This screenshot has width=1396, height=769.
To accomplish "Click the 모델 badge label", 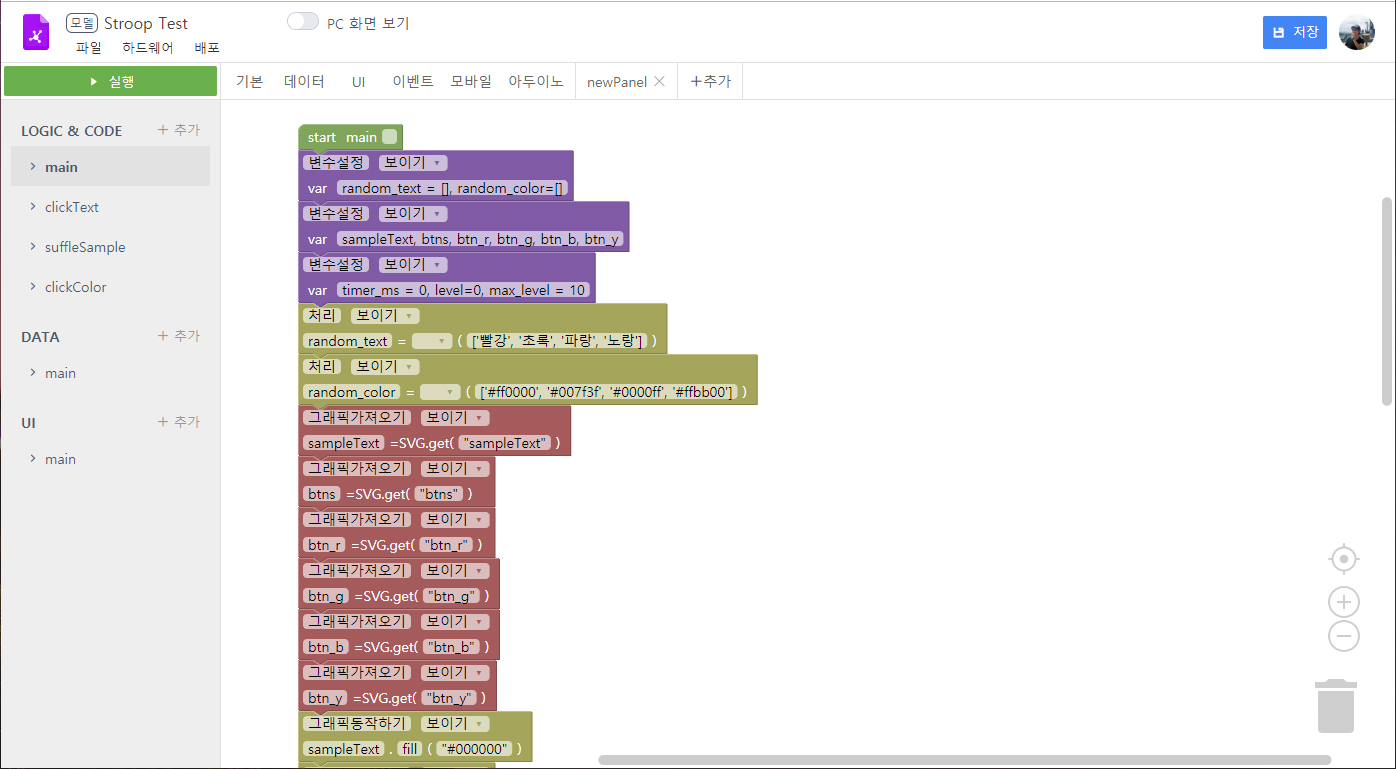I will pos(81,23).
